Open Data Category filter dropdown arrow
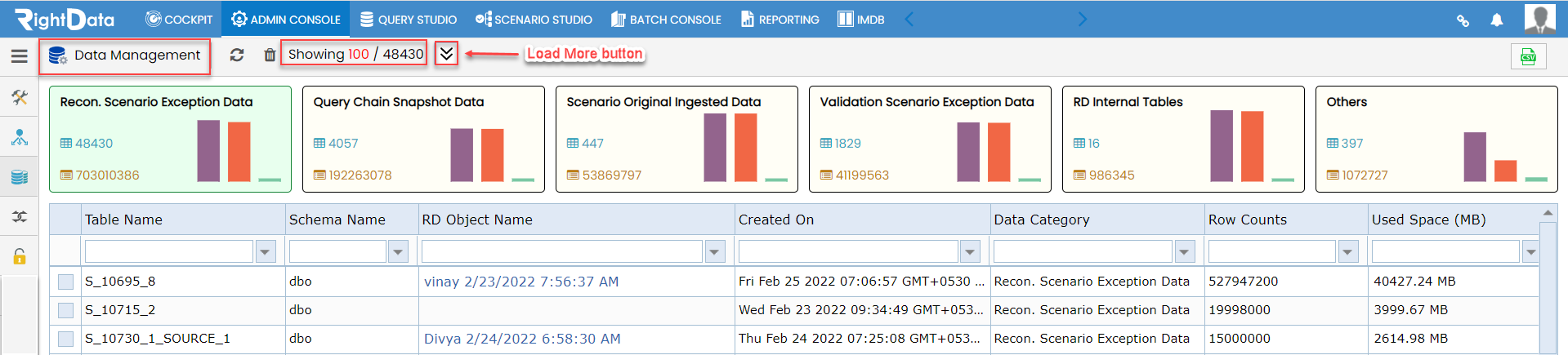 tap(1185, 252)
